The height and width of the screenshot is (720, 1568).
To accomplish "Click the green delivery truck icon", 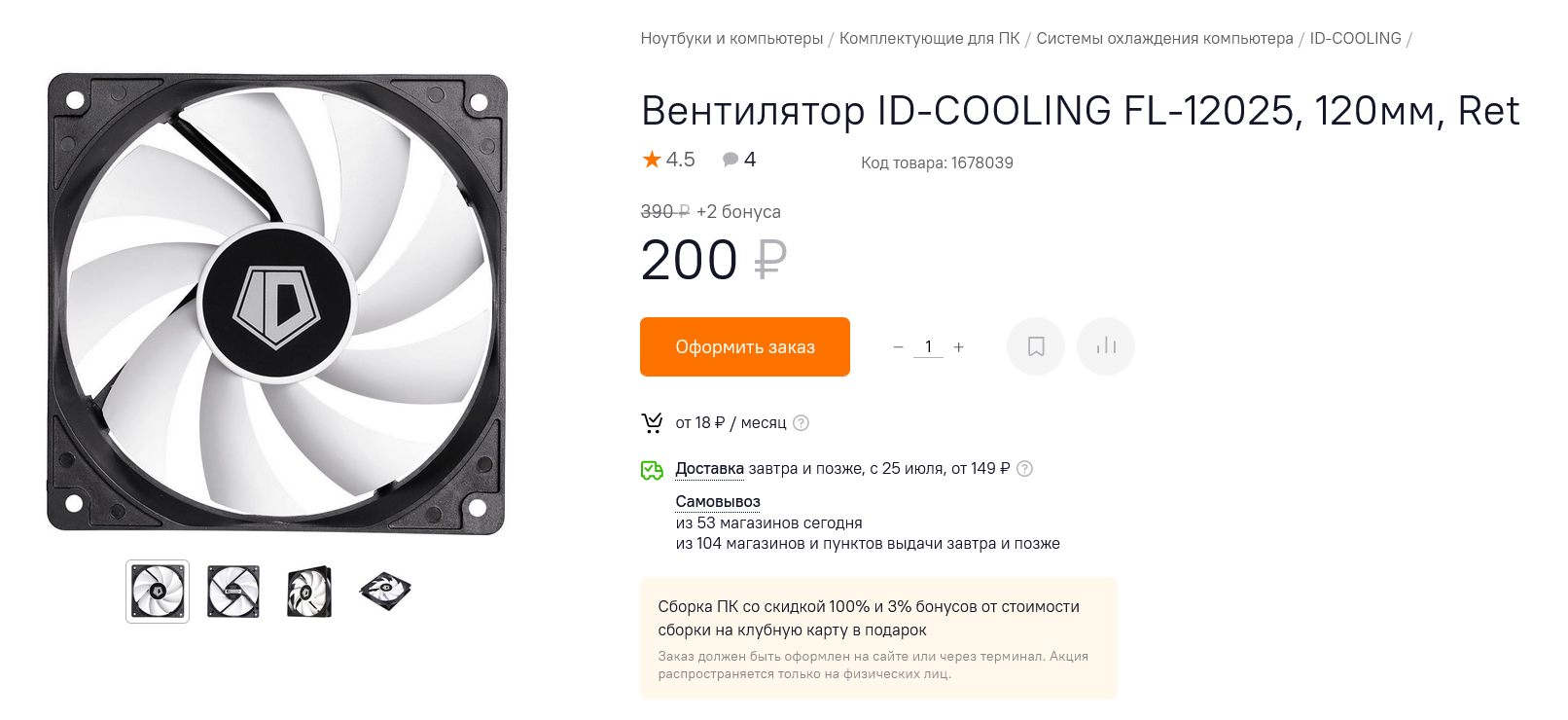I will pyautogui.click(x=652, y=470).
